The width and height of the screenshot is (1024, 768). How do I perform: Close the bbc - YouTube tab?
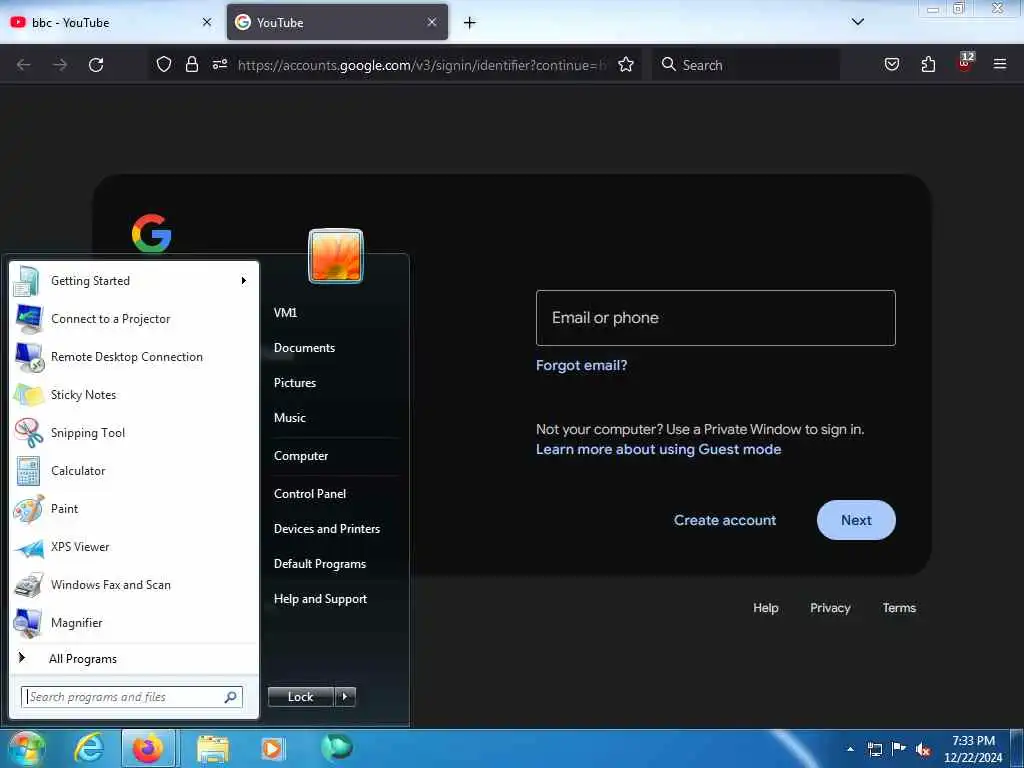(x=207, y=22)
